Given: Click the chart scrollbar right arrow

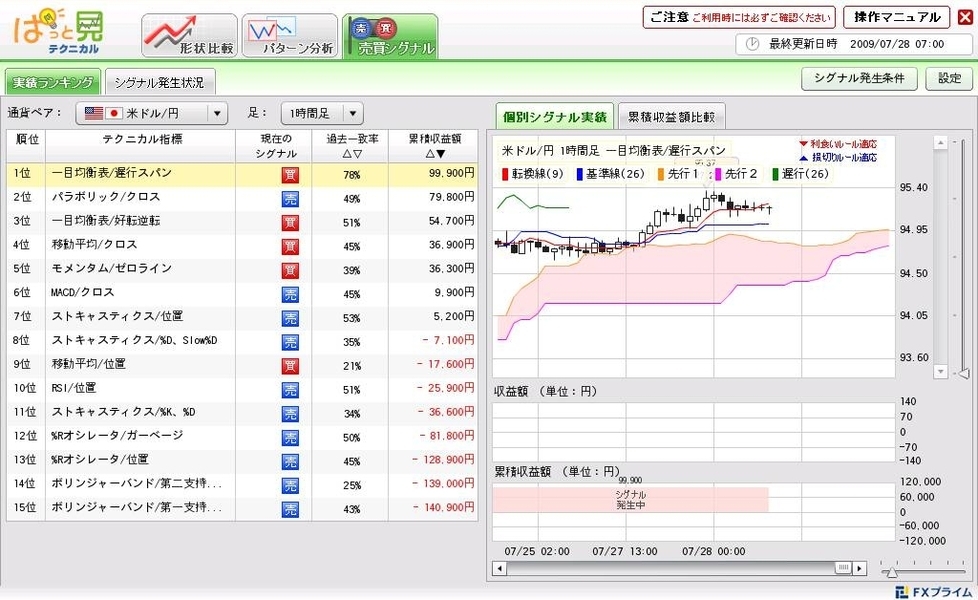Looking at the screenshot, I should [859, 568].
